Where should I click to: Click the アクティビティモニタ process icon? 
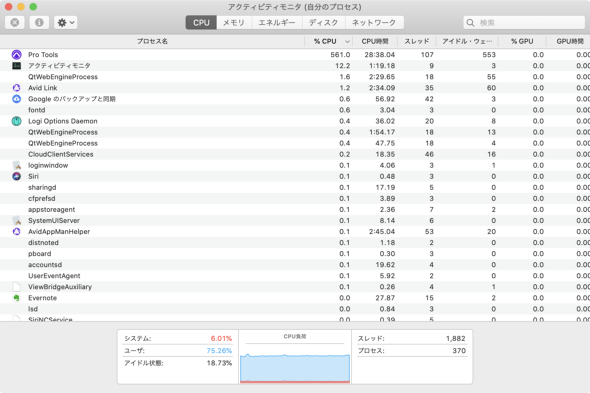(17, 66)
